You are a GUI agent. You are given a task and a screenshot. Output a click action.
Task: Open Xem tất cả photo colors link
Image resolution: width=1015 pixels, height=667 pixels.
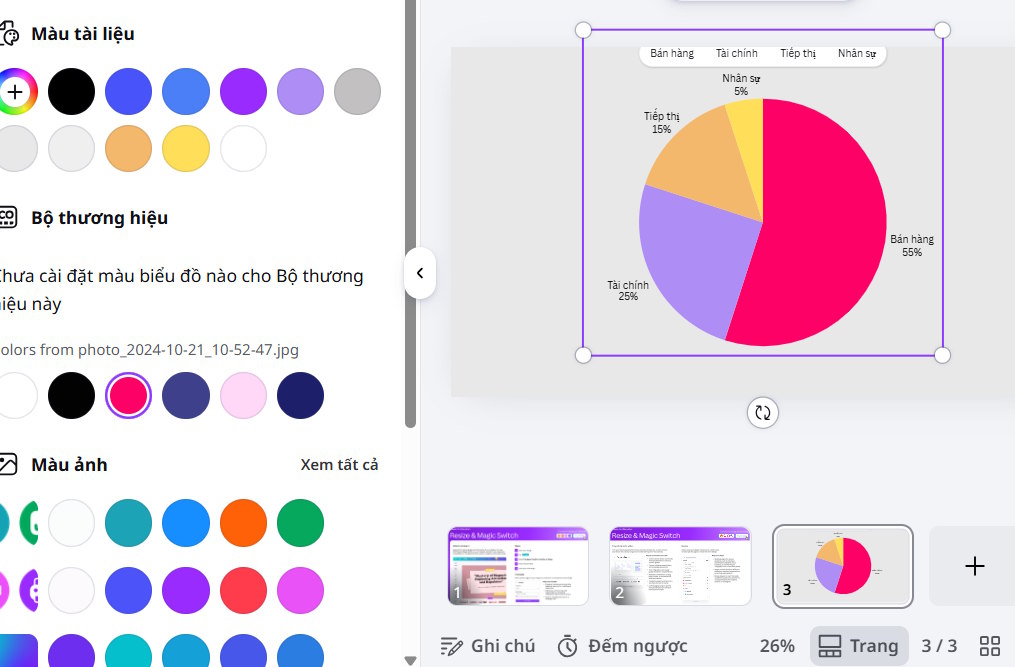coord(339,464)
